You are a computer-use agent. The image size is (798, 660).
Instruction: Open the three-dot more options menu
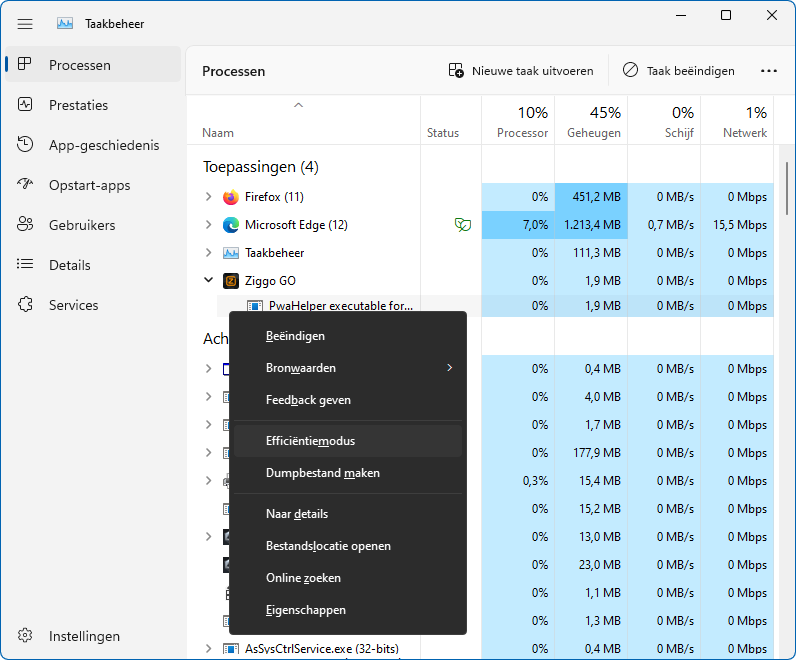coord(768,71)
